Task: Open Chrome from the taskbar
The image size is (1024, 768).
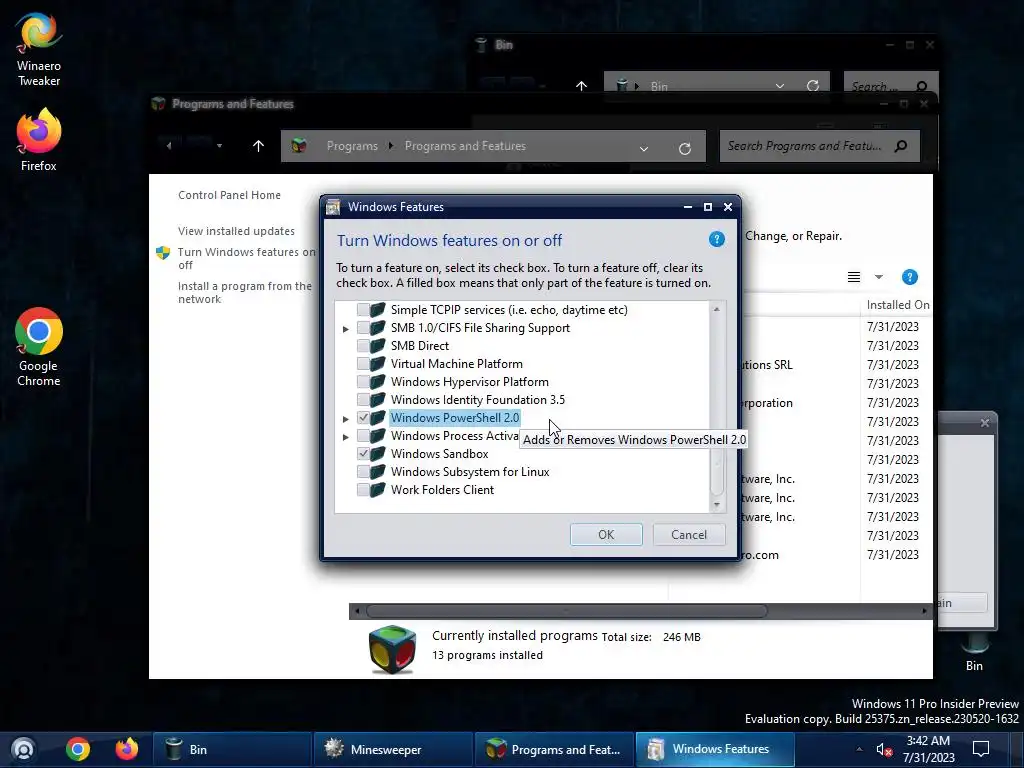Action: click(78, 749)
